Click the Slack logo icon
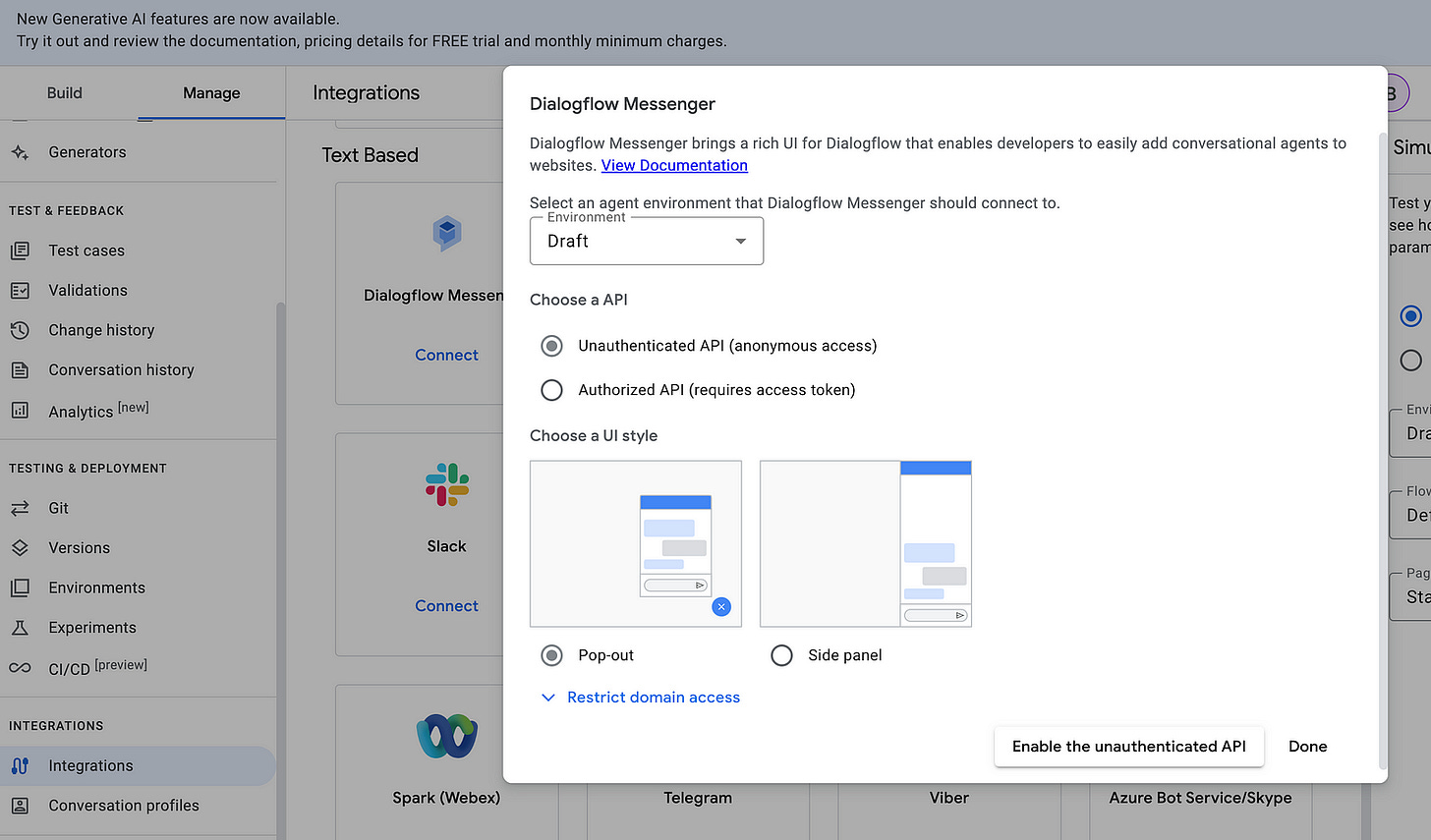This screenshot has height=840, width=1431. (x=447, y=484)
